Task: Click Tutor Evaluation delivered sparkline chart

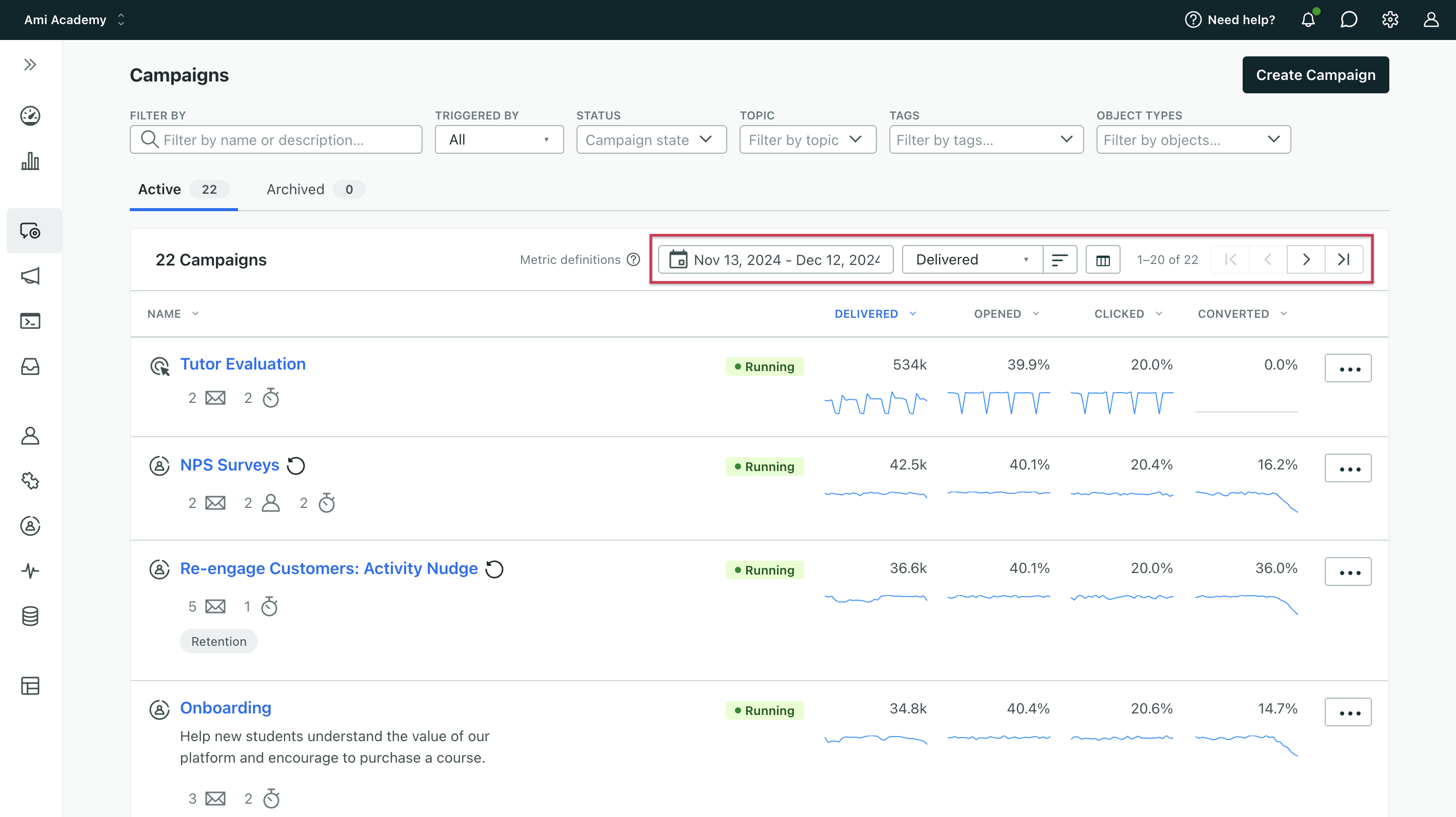Action: coord(875,403)
